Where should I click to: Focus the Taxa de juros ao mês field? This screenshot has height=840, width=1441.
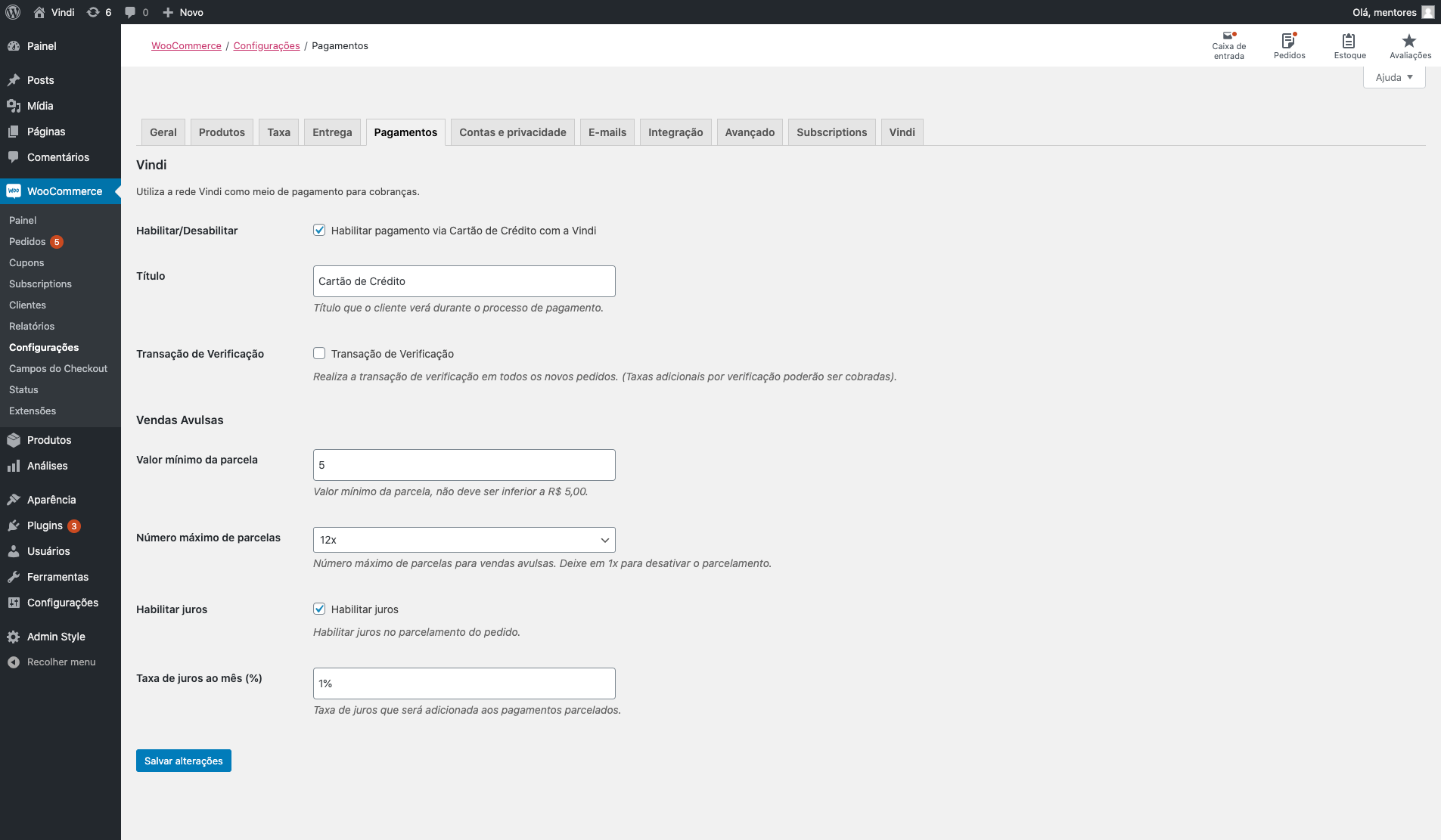coord(464,683)
